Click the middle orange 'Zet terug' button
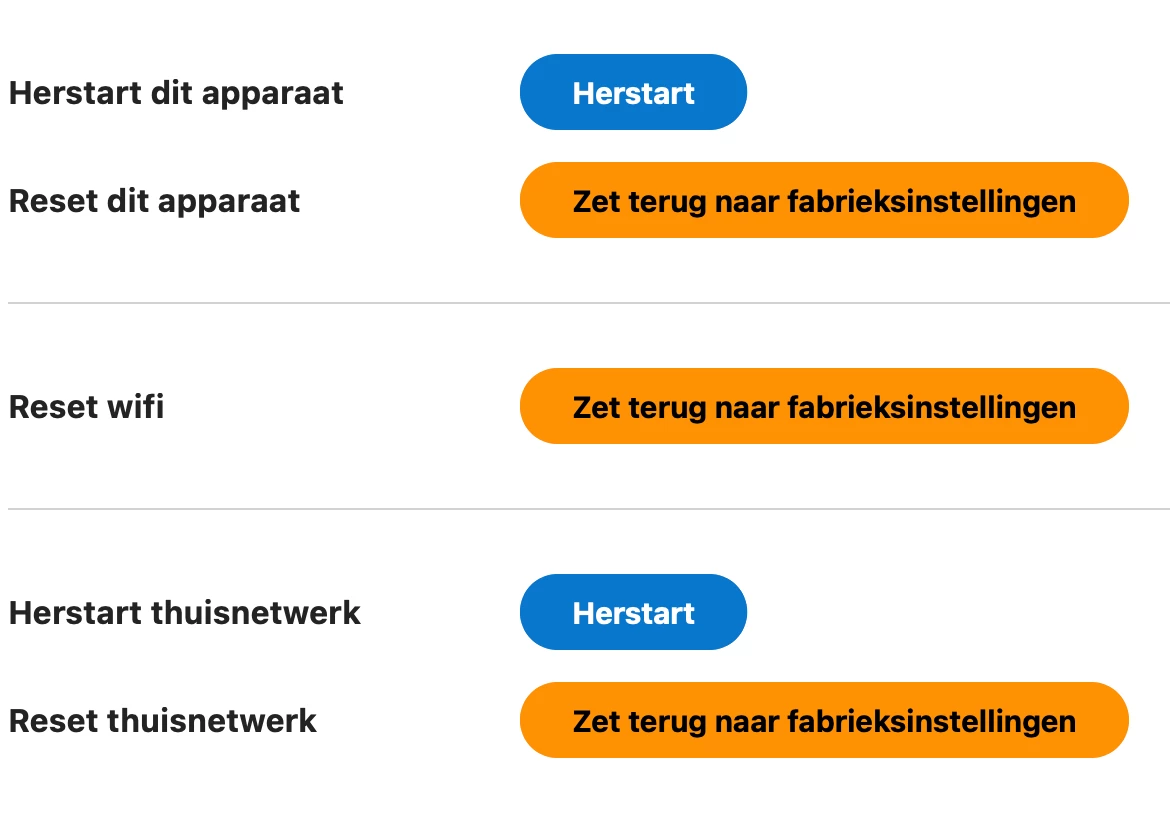 (823, 407)
